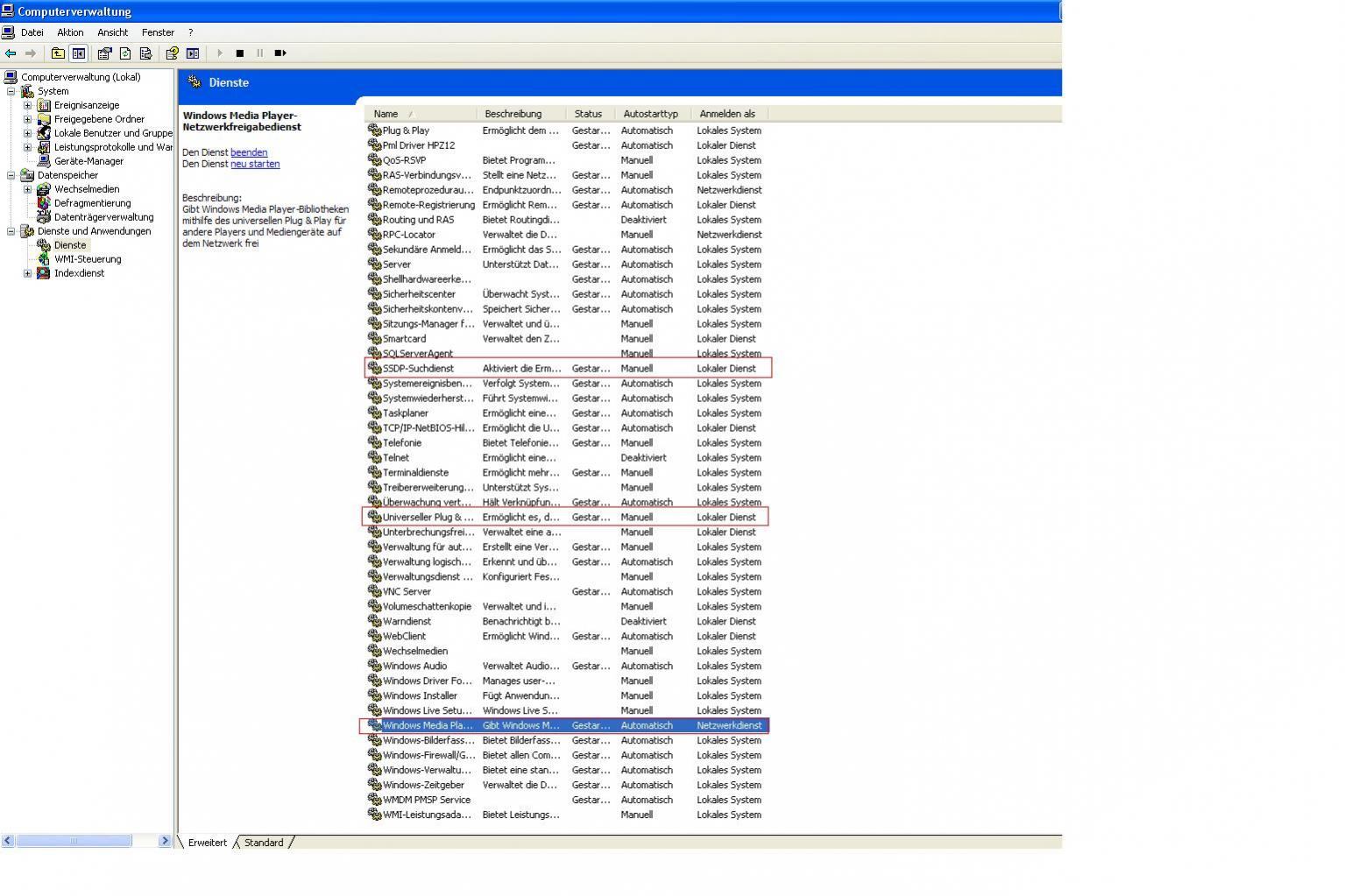Expand the Ereignisanzeige node
The image size is (1345, 896).
tap(27, 105)
